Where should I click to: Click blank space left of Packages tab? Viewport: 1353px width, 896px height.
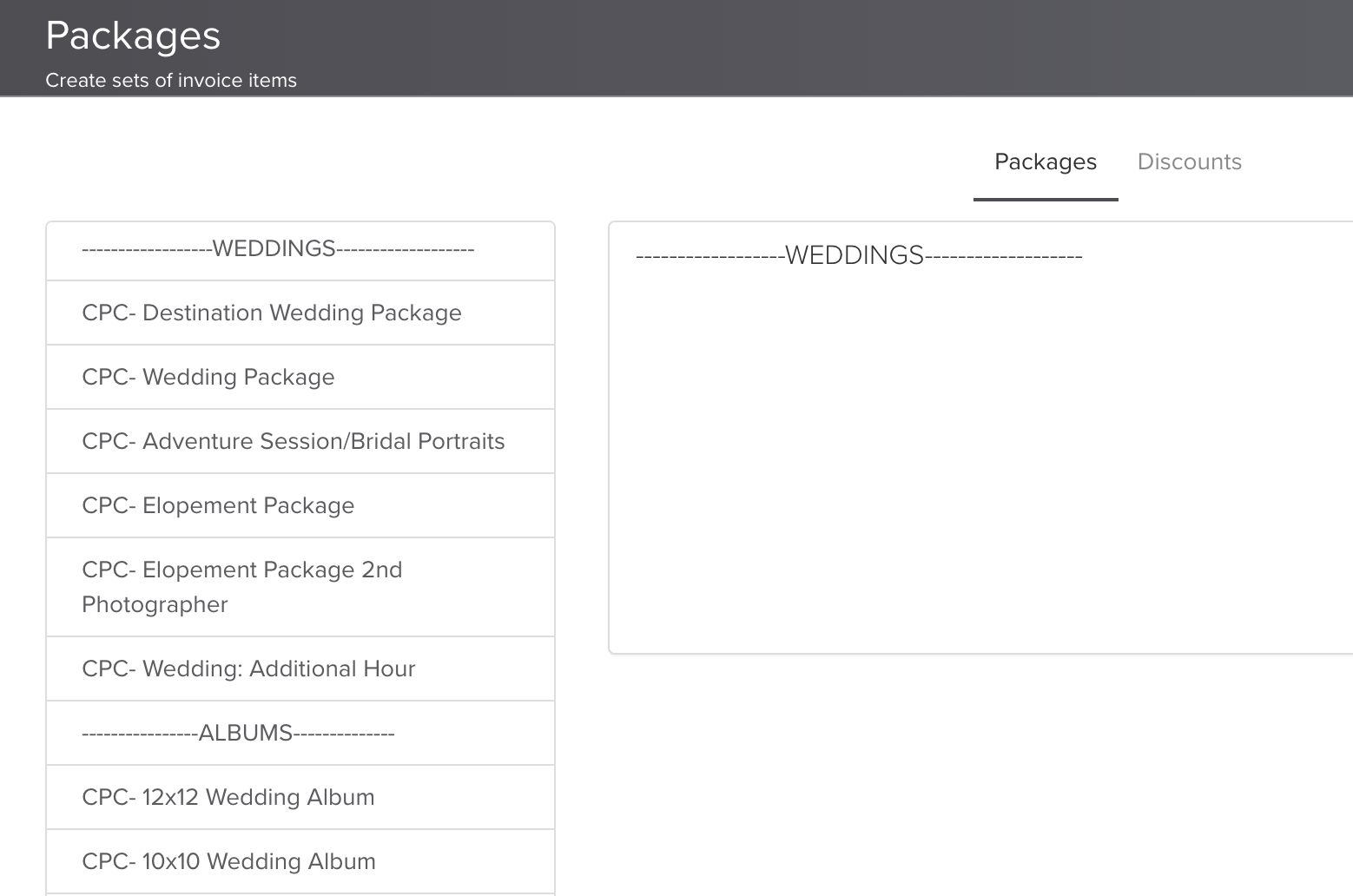click(x=695, y=162)
